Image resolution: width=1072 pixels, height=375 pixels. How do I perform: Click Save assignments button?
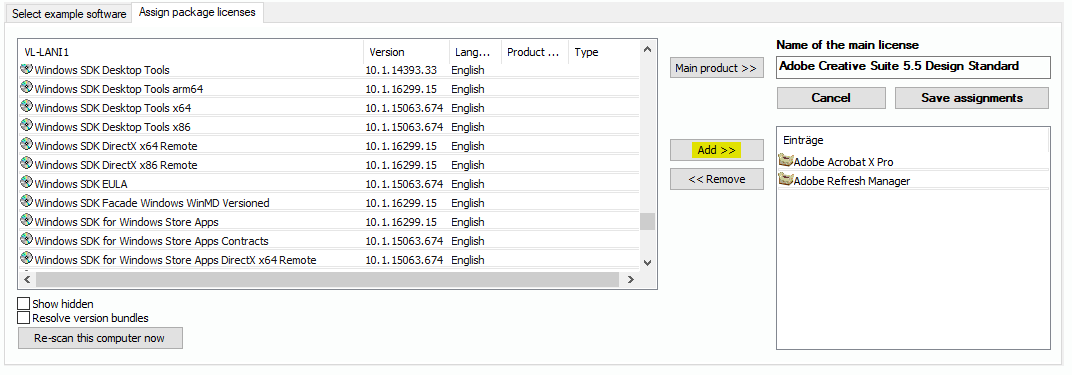972,98
